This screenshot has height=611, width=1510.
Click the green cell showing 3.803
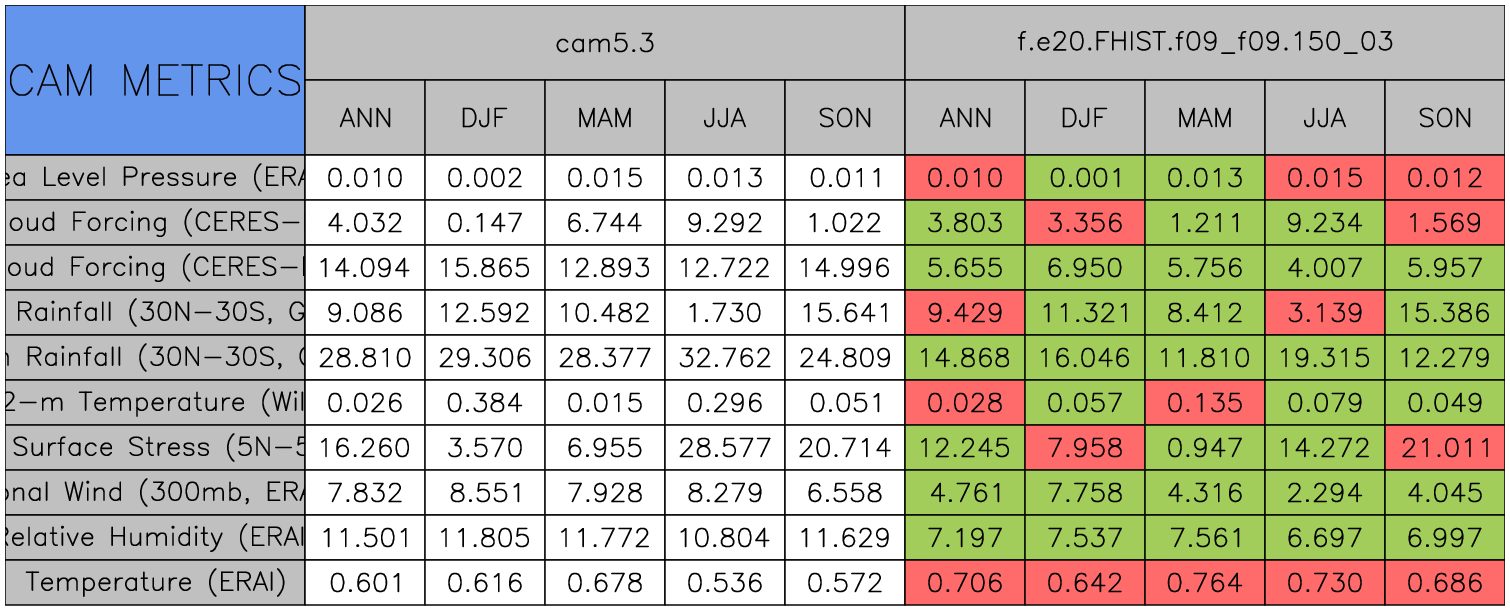tap(964, 222)
